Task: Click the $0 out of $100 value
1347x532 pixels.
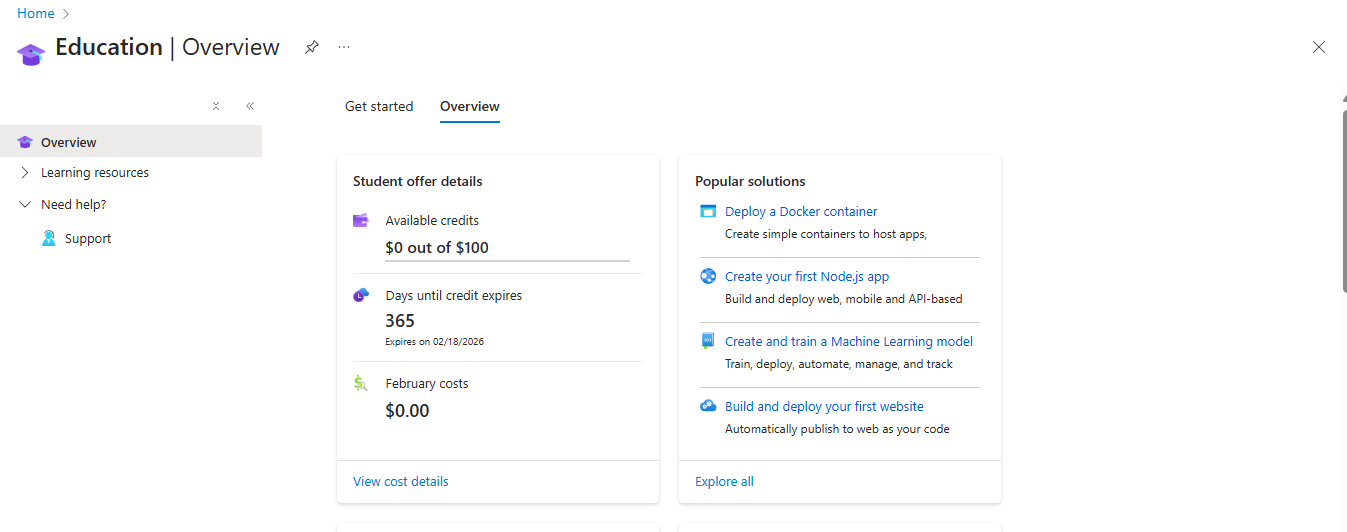Action: [437, 247]
